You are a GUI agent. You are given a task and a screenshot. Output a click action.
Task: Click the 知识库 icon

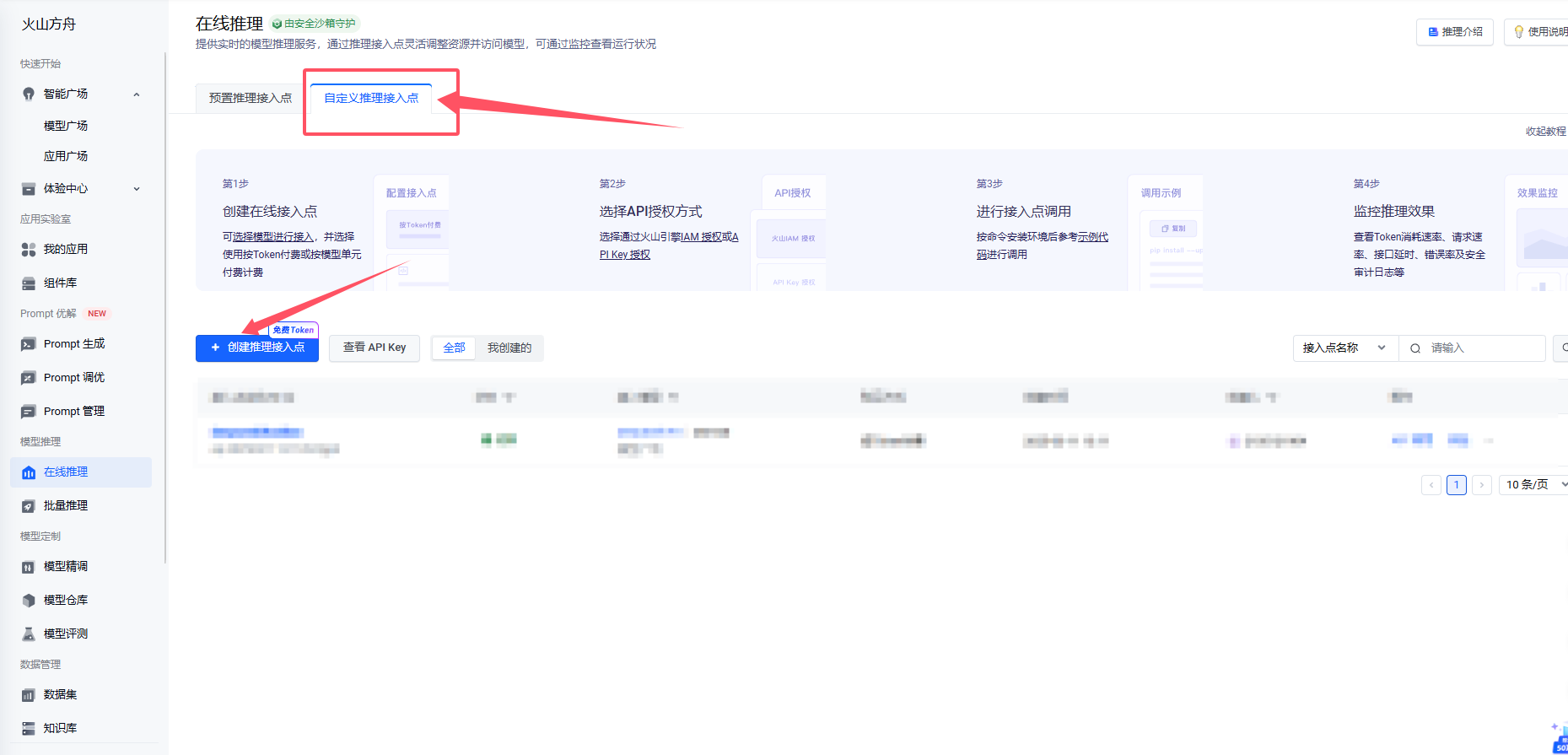pos(29,728)
